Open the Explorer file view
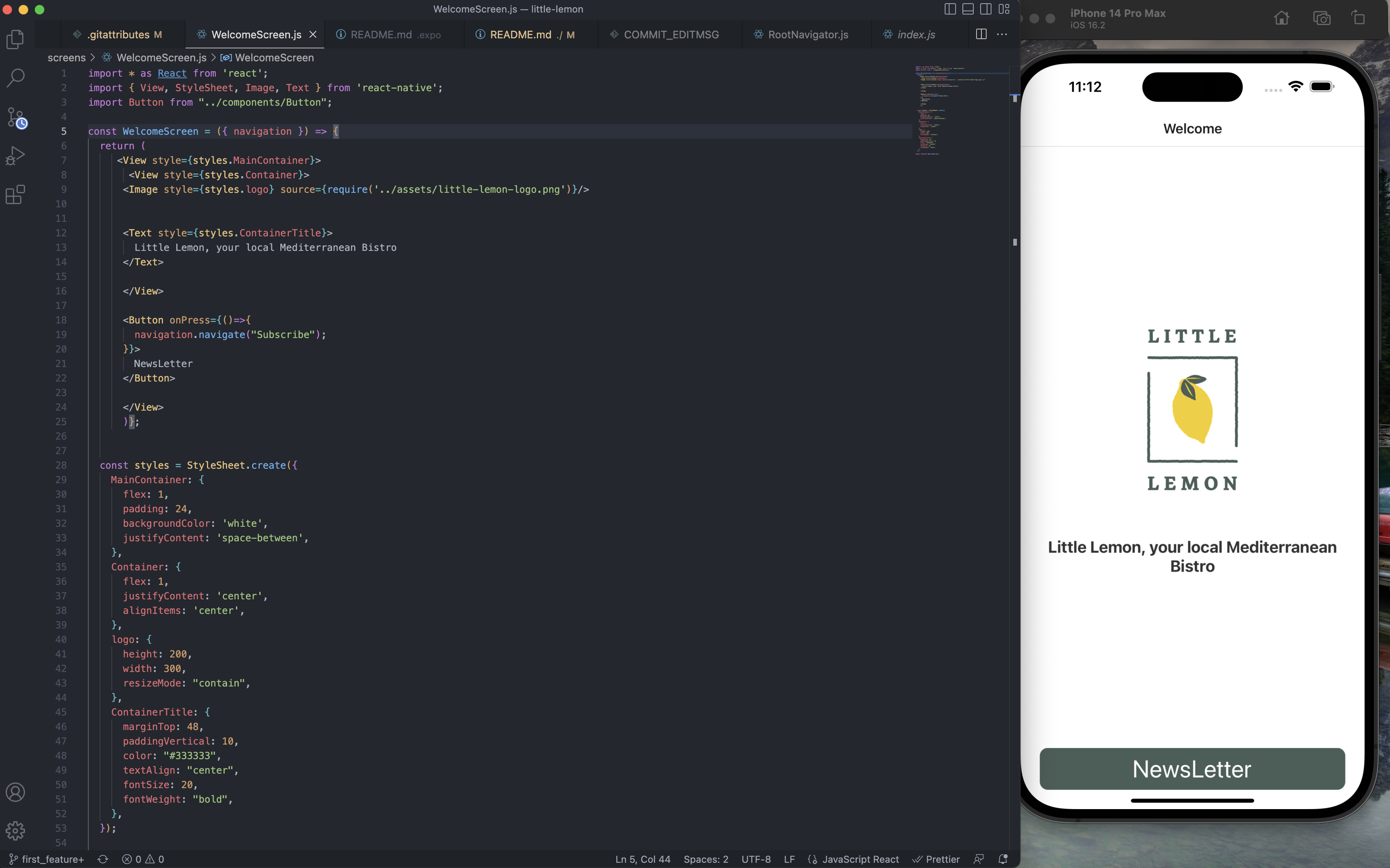 [x=15, y=39]
